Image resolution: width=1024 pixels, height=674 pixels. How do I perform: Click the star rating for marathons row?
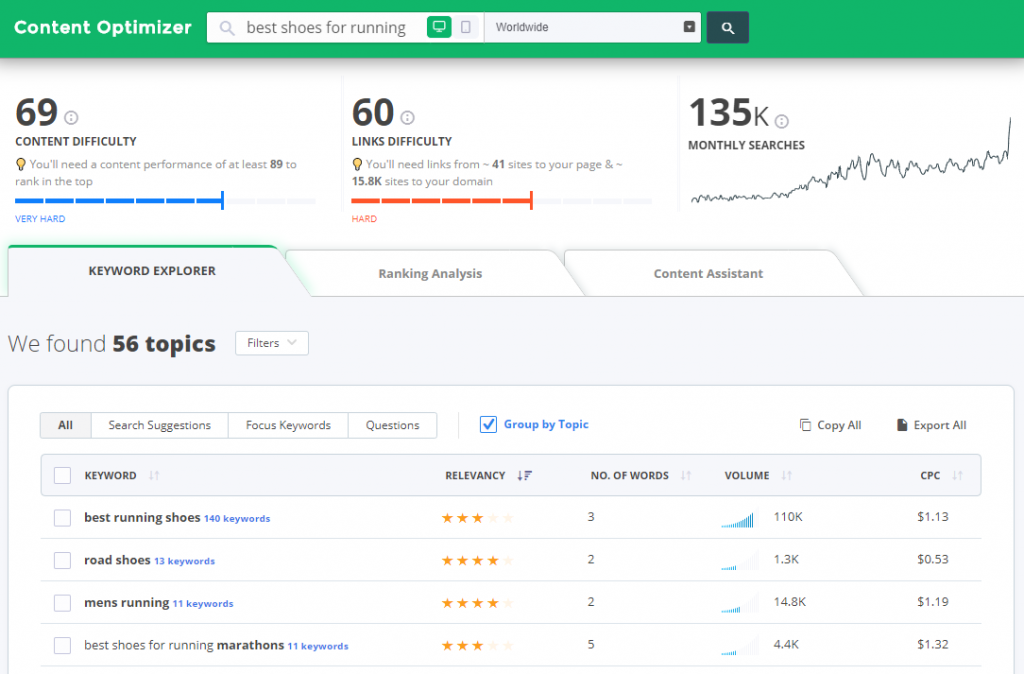point(477,645)
